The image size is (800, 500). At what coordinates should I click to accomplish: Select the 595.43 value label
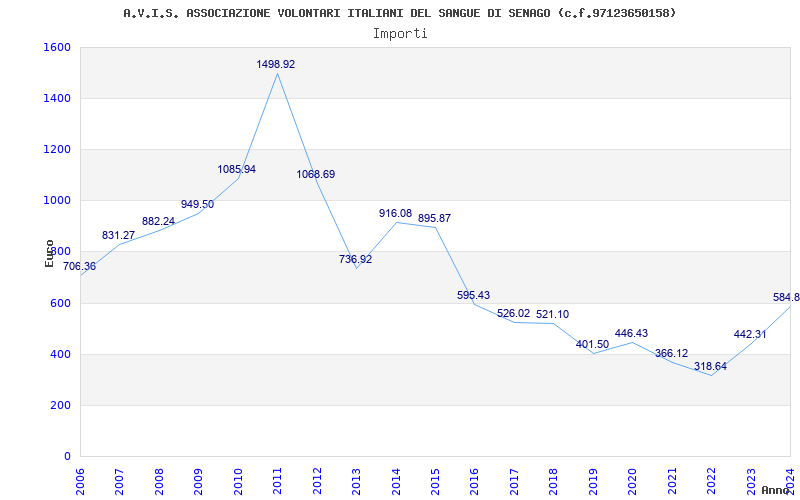(x=473, y=295)
